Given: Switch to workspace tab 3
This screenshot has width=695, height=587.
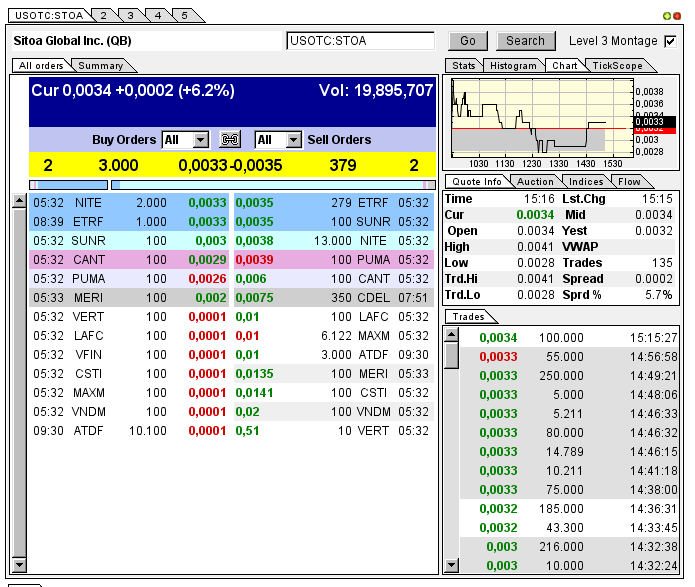Looking at the screenshot, I should [130, 16].
